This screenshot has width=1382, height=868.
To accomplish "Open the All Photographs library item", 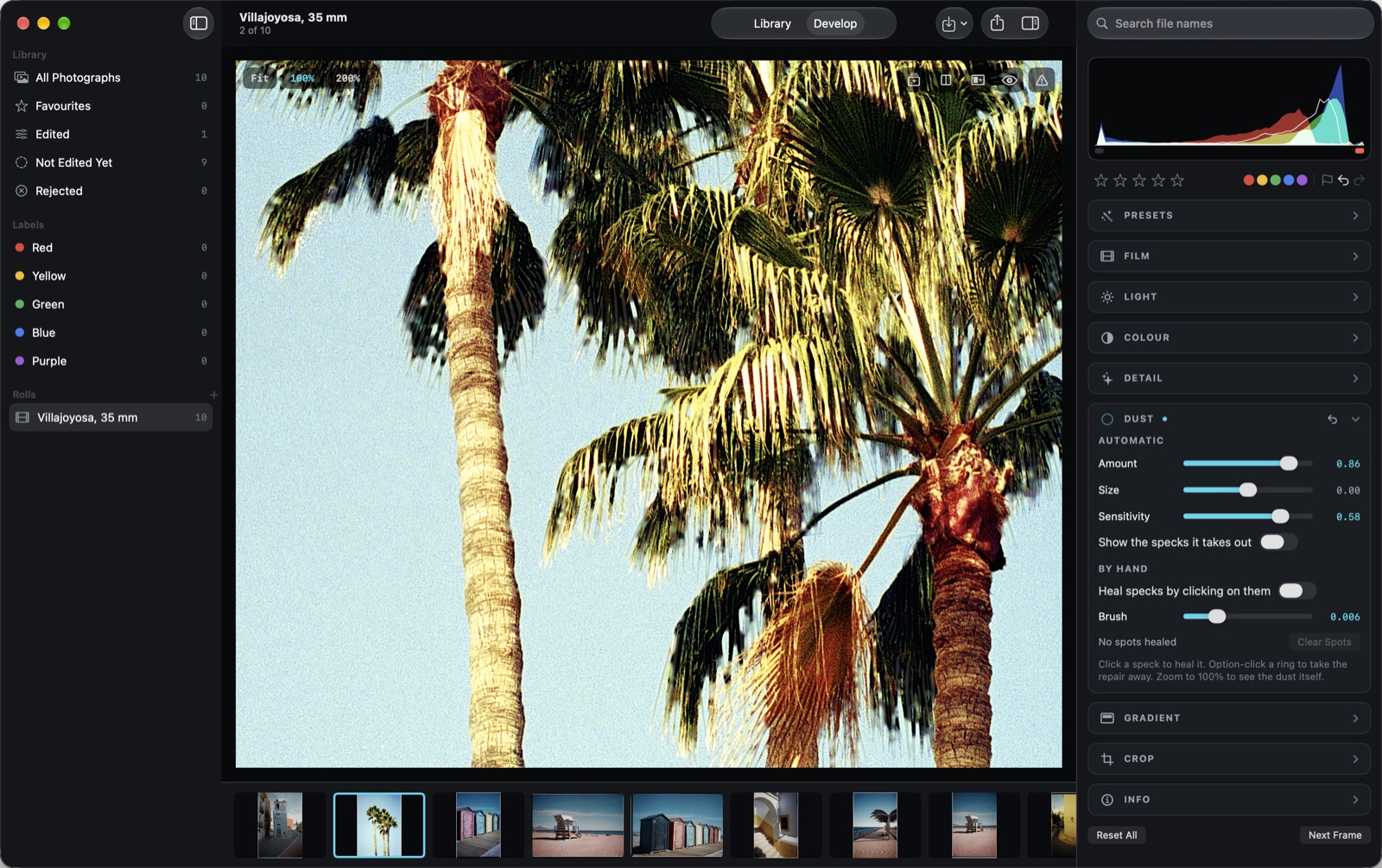I will [x=111, y=78].
